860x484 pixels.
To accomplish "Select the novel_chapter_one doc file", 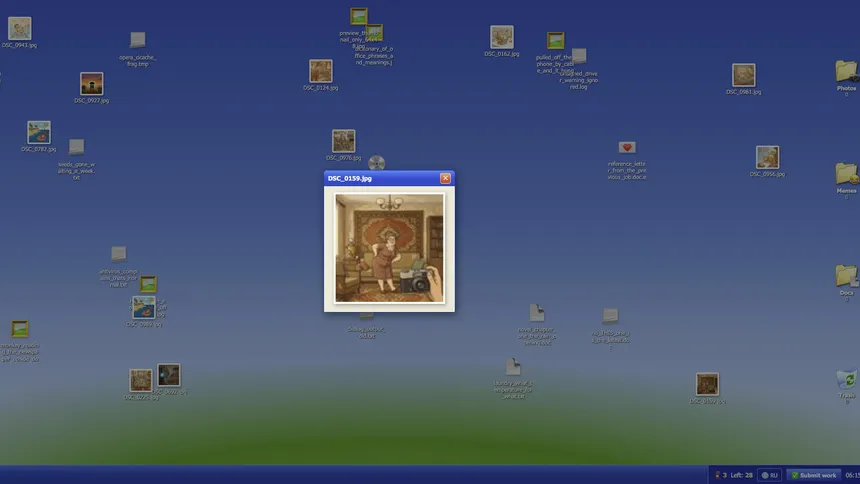I will click(536, 313).
